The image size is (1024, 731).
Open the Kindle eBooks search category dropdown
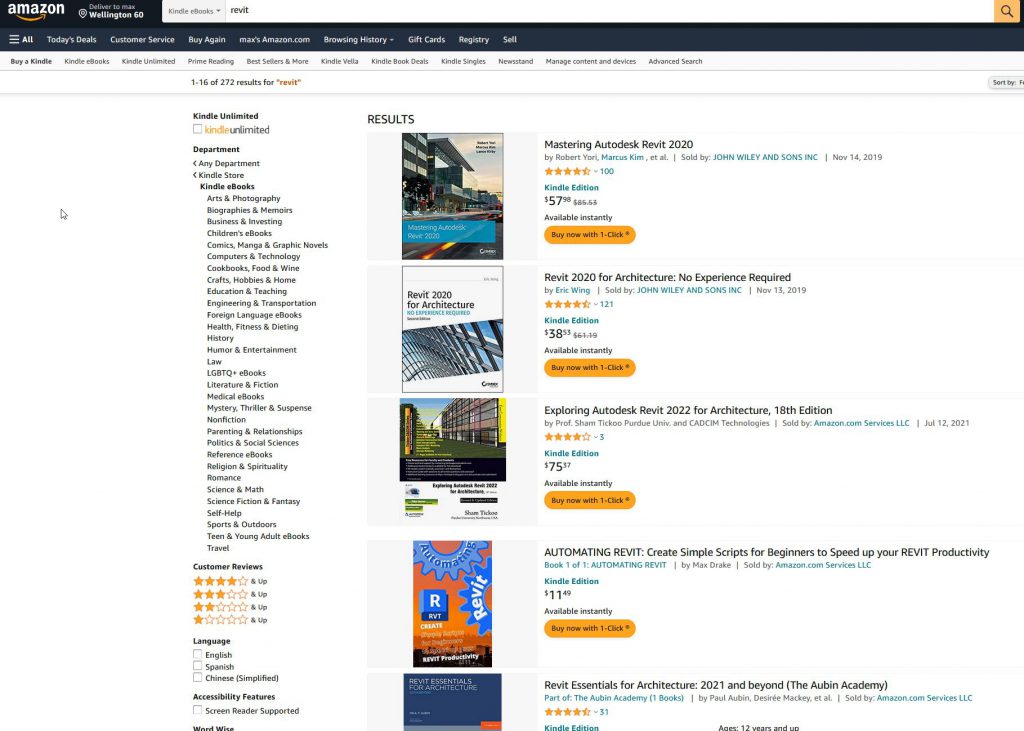click(194, 11)
